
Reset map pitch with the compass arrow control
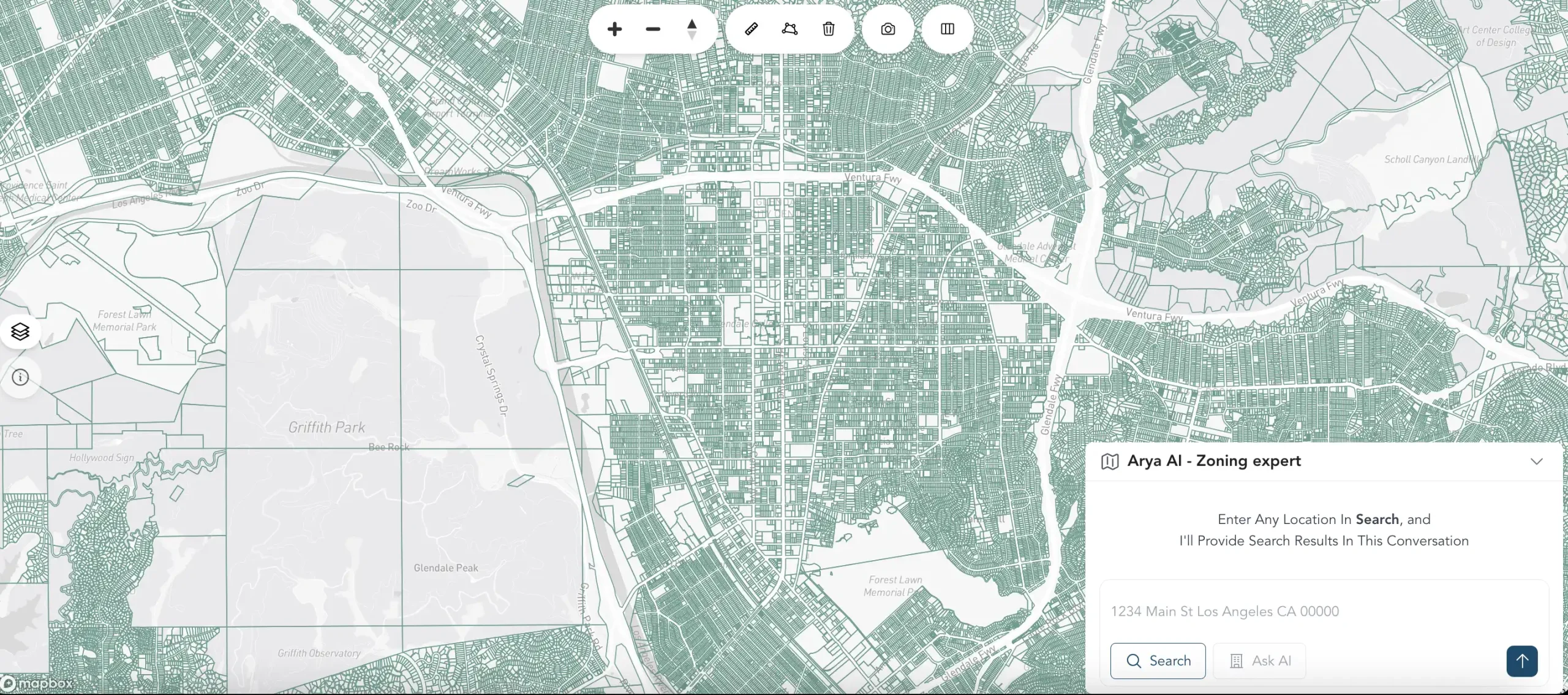[692, 28]
